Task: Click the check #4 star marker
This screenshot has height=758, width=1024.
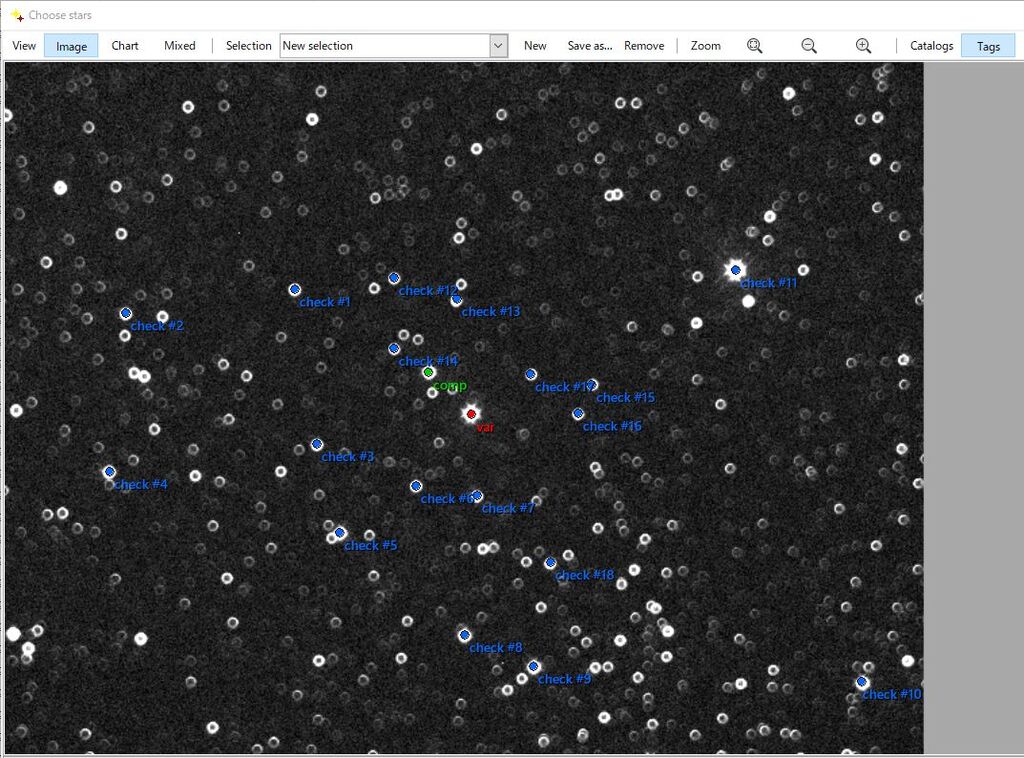Action: coord(110,471)
